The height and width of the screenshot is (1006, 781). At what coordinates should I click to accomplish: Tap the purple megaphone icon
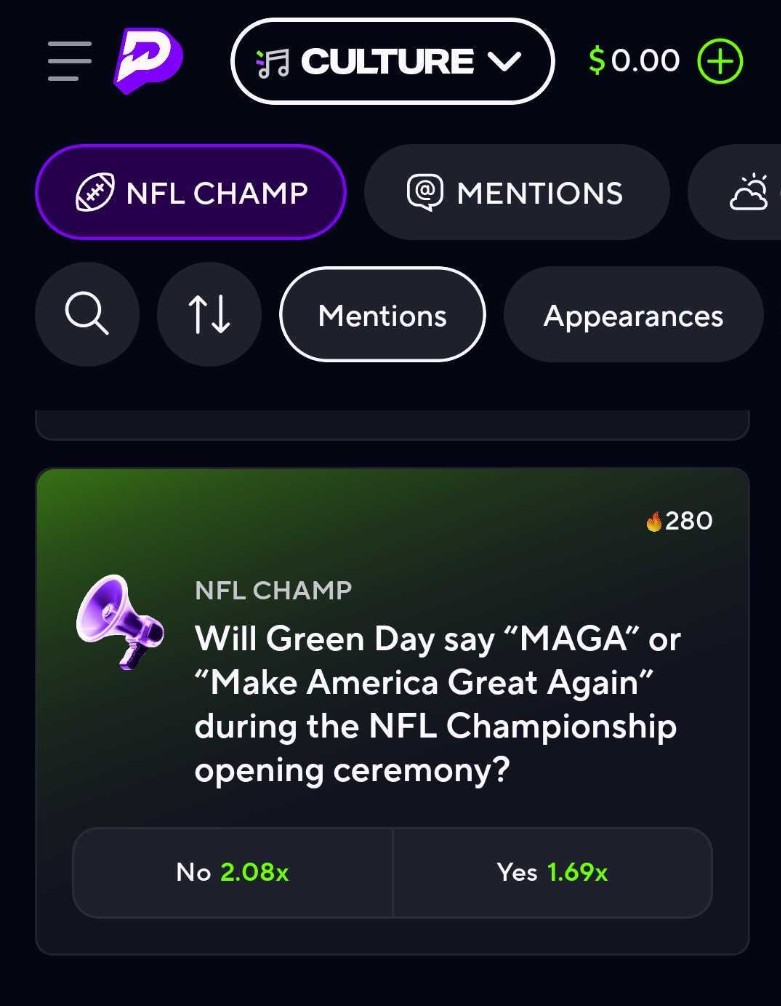122,622
